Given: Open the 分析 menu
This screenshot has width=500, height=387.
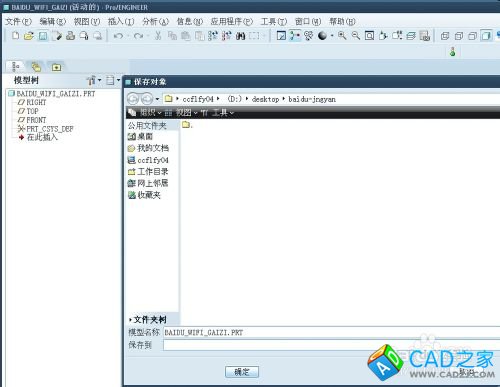Looking at the screenshot, I should (x=155, y=22).
